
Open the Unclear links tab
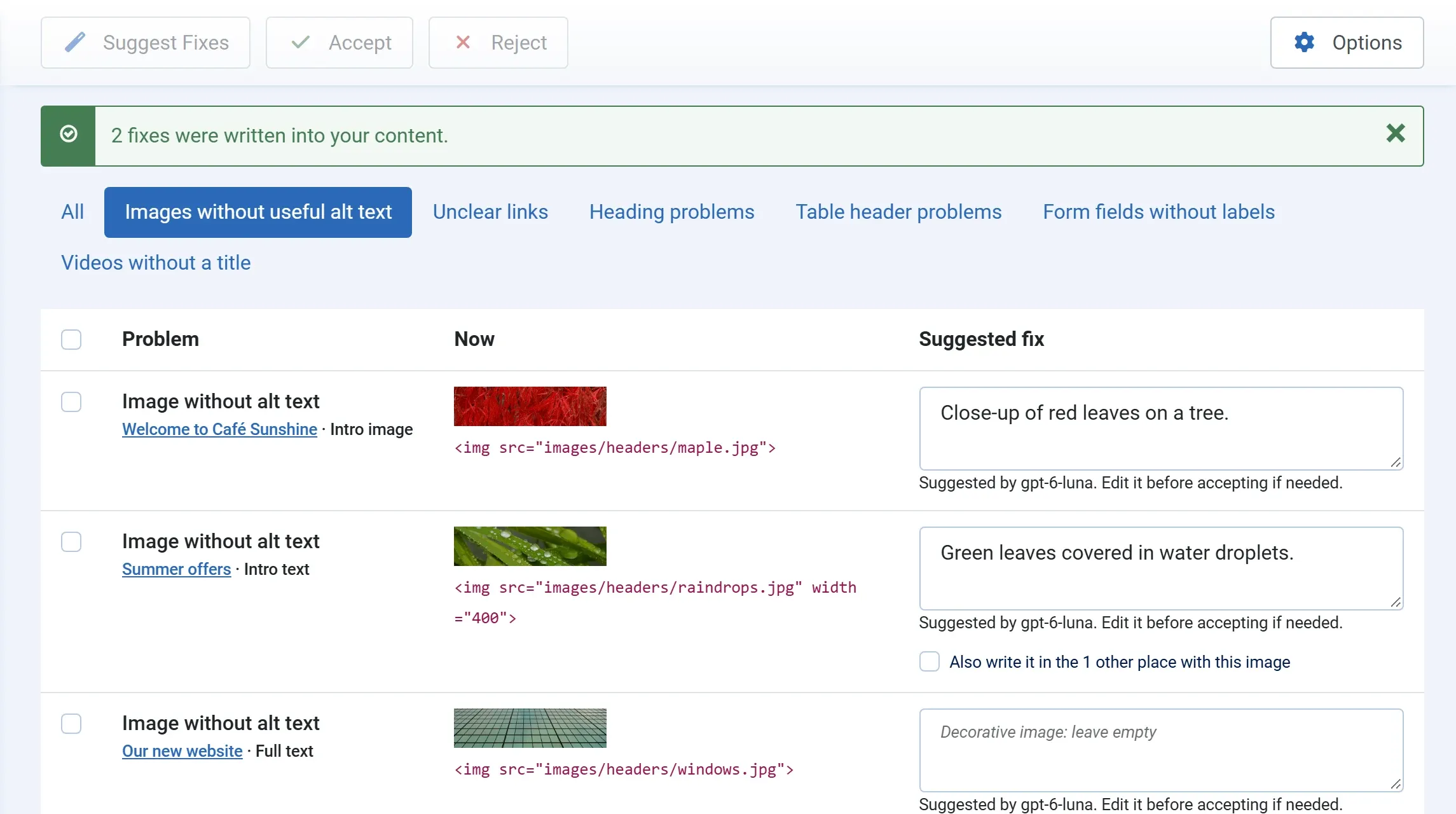(490, 212)
